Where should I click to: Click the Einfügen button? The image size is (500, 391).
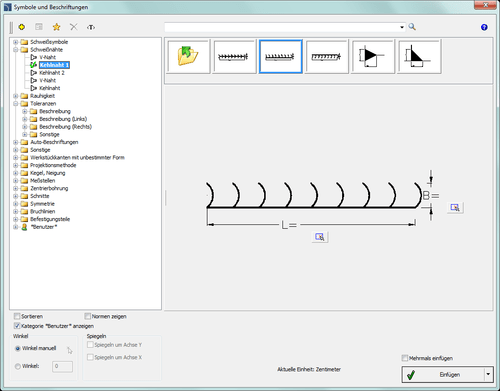(x=443, y=374)
